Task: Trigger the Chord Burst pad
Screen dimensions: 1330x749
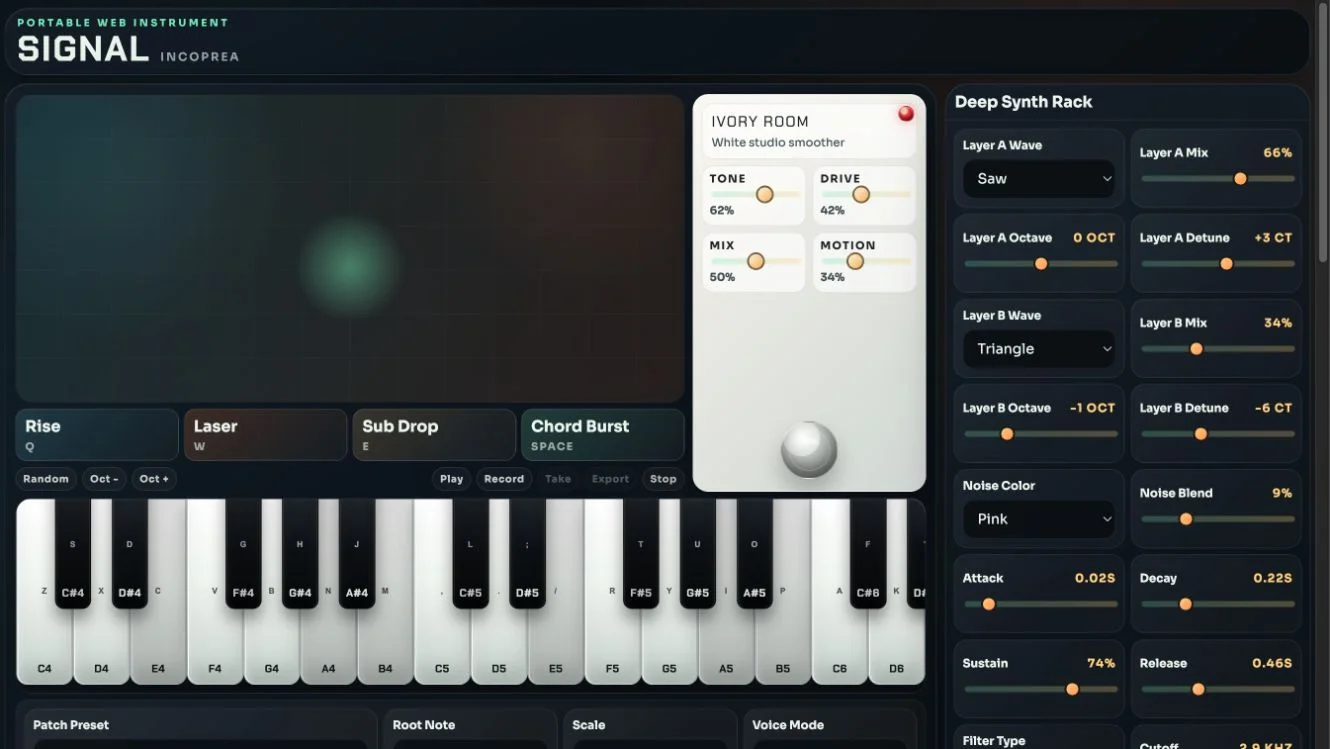Action: tap(603, 435)
